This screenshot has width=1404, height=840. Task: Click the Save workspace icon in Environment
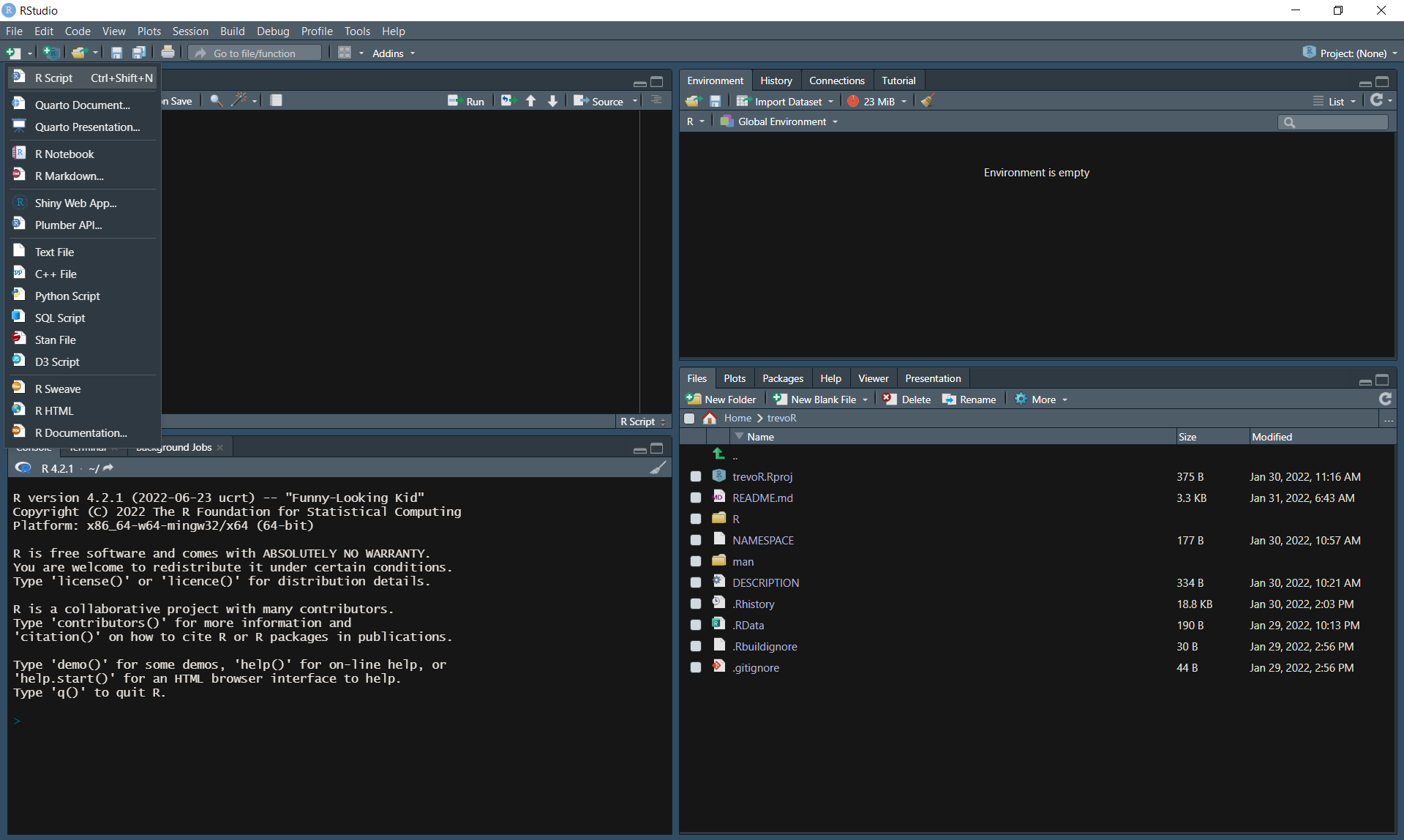click(716, 101)
